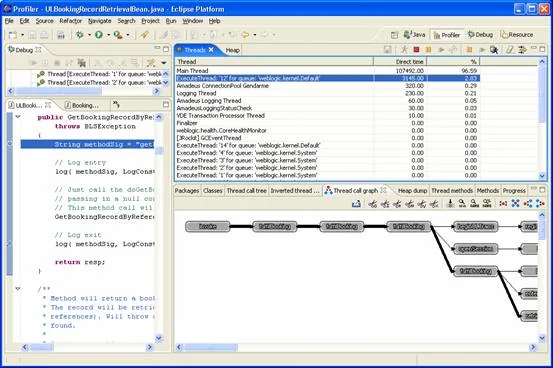Viewport: 553px width, 368px height.
Task: Select the Logging Thread row
Action: coord(327,93)
